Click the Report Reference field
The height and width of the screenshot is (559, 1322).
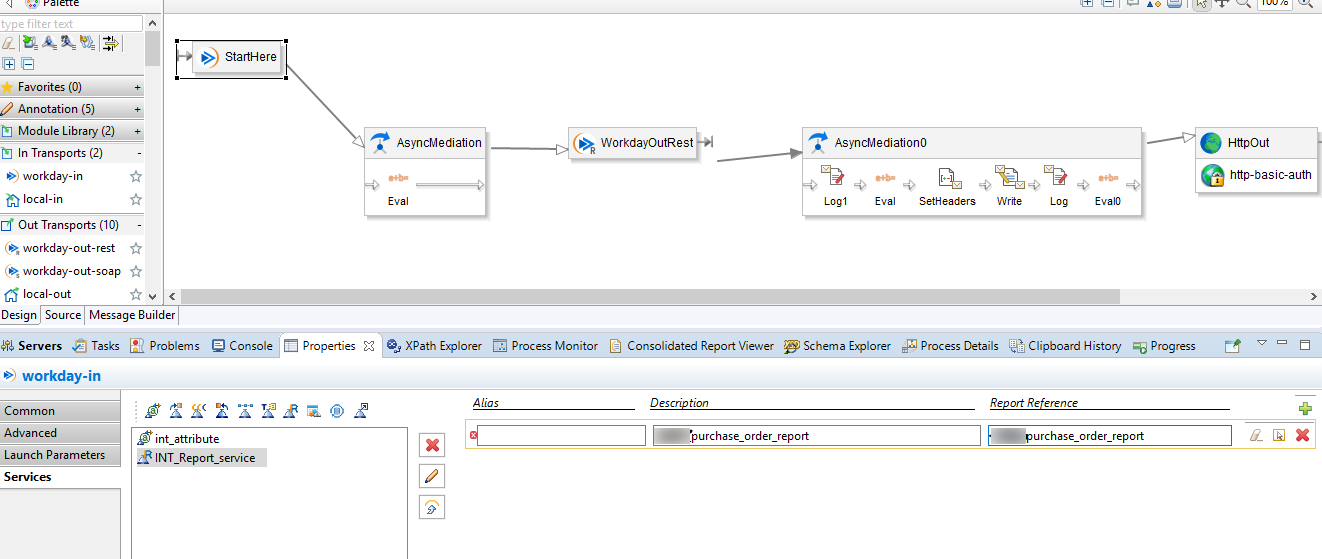(x=1110, y=436)
